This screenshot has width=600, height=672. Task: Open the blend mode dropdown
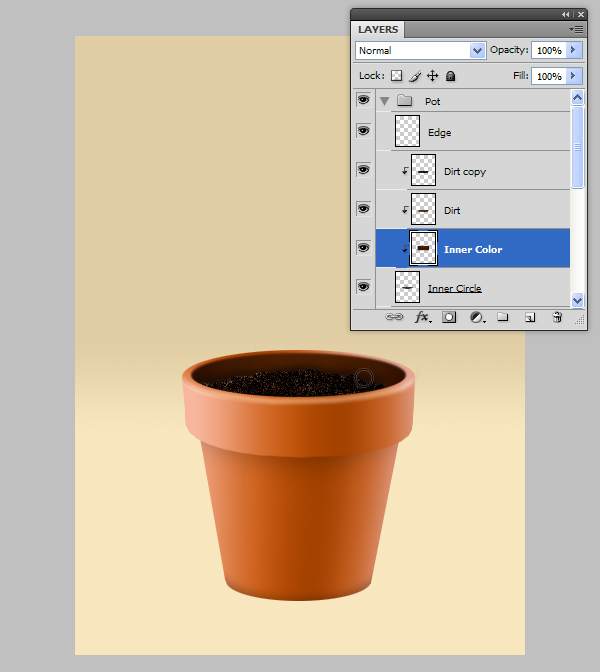pos(420,50)
